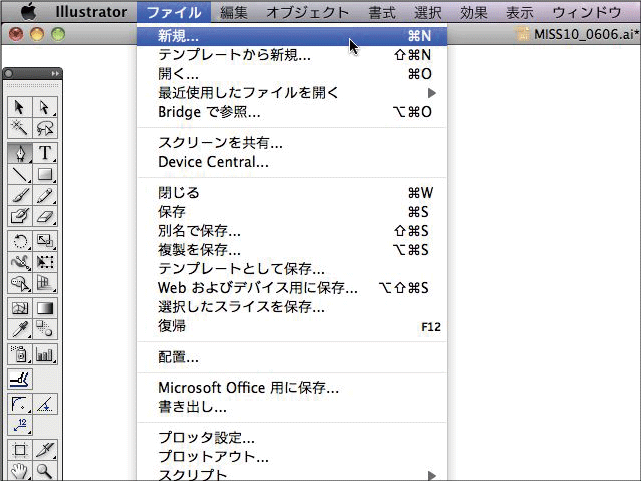Image resolution: width=641 pixels, height=481 pixels.
Task: Open the Apple menu
Action: [x=27, y=12]
